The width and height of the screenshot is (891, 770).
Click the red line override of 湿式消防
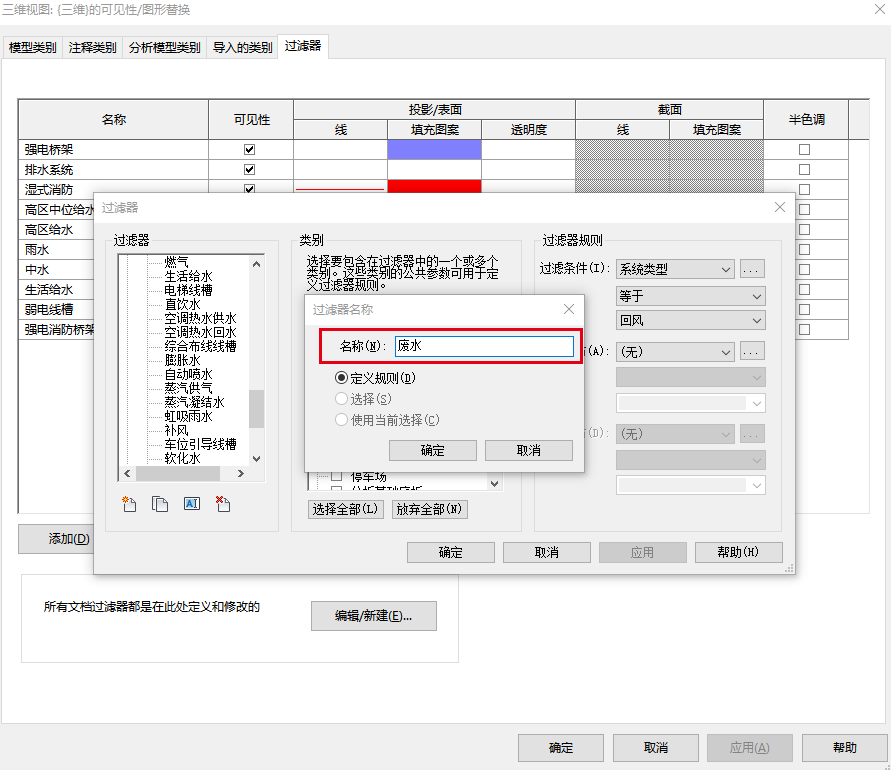(340, 188)
